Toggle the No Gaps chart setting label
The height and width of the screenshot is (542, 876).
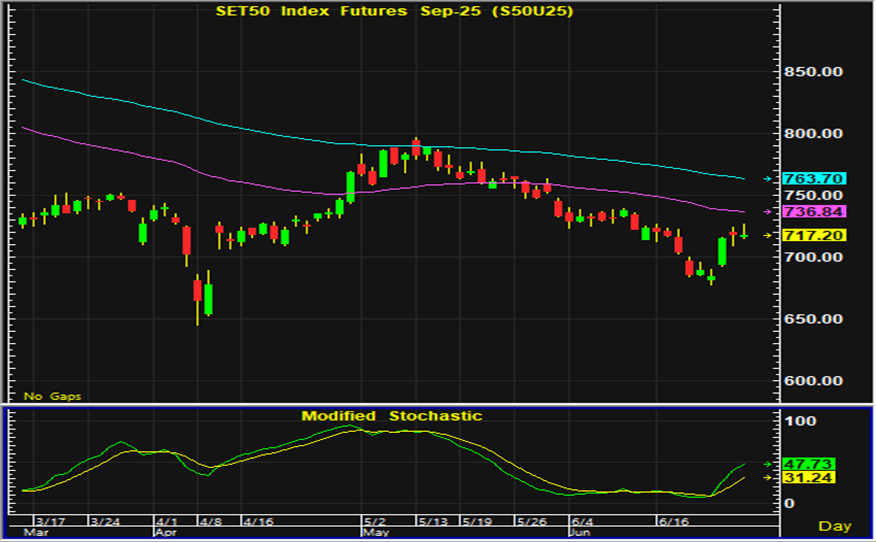point(53,396)
